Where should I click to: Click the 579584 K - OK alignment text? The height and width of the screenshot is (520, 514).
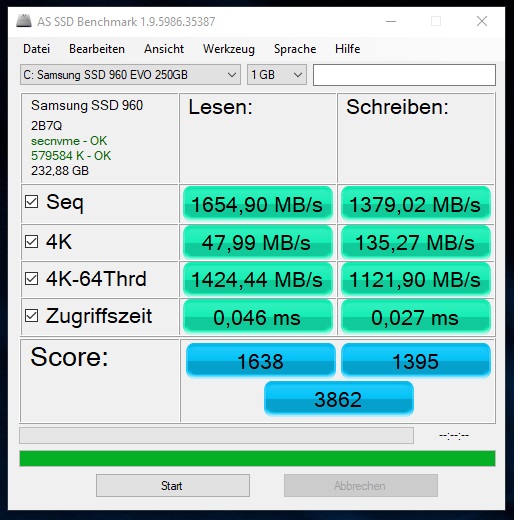71,156
